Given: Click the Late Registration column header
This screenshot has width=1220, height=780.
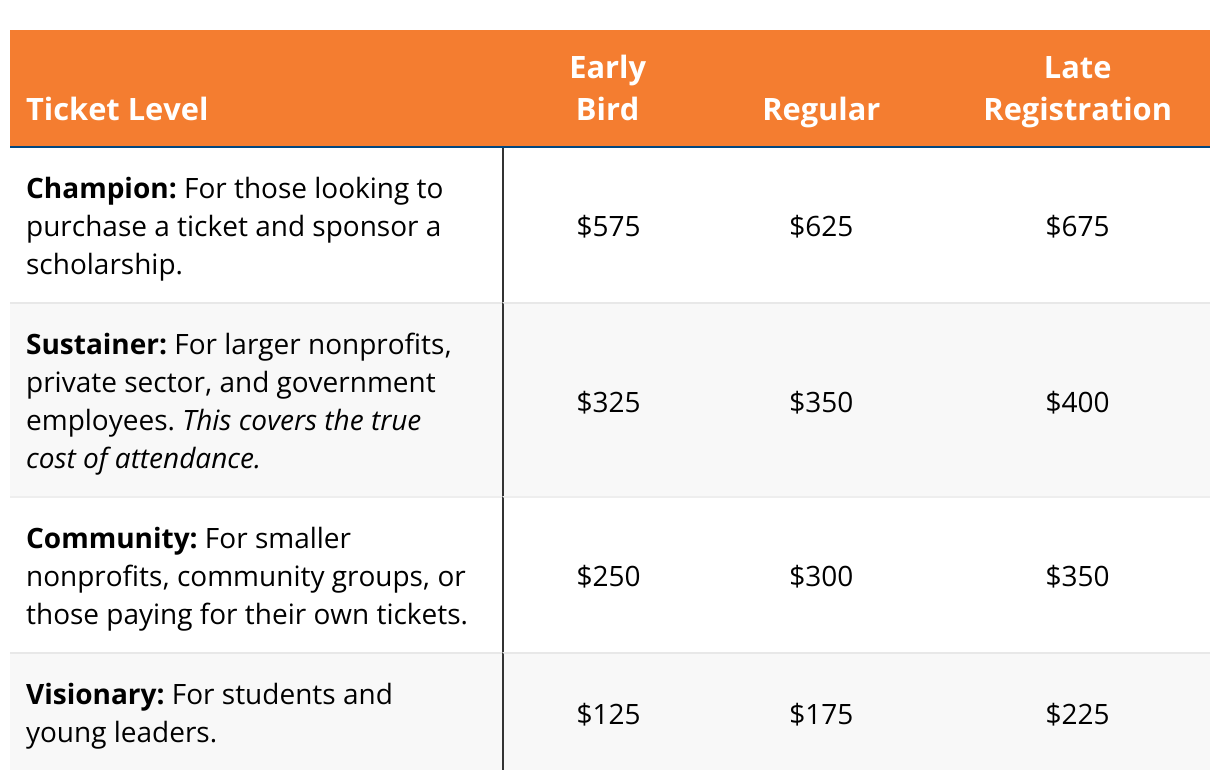Looking at the screenshot, I should pos(1077,88).
